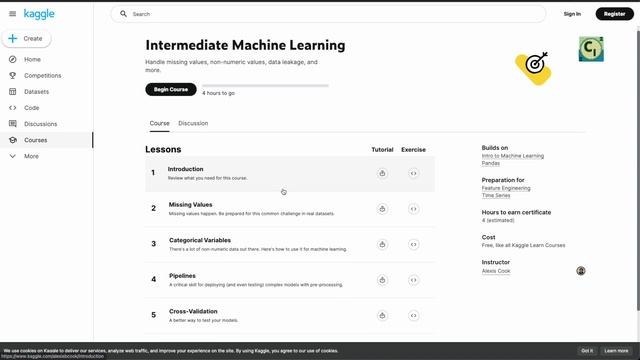This screenshot has height=360, width=640.
Task: Open the Missing Values tutorial icon
Action: click(x=382, y=209)
